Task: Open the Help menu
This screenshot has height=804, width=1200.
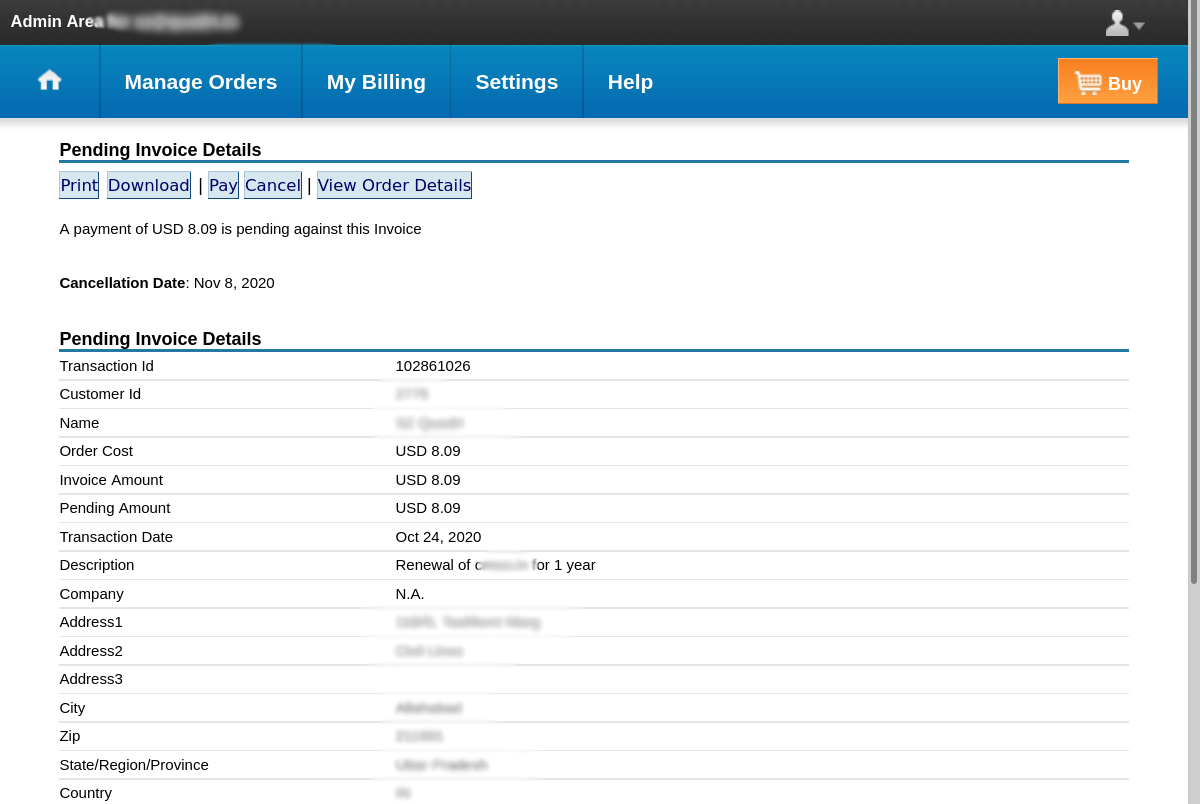Action: pyautogui.click(x=629, y=82)
